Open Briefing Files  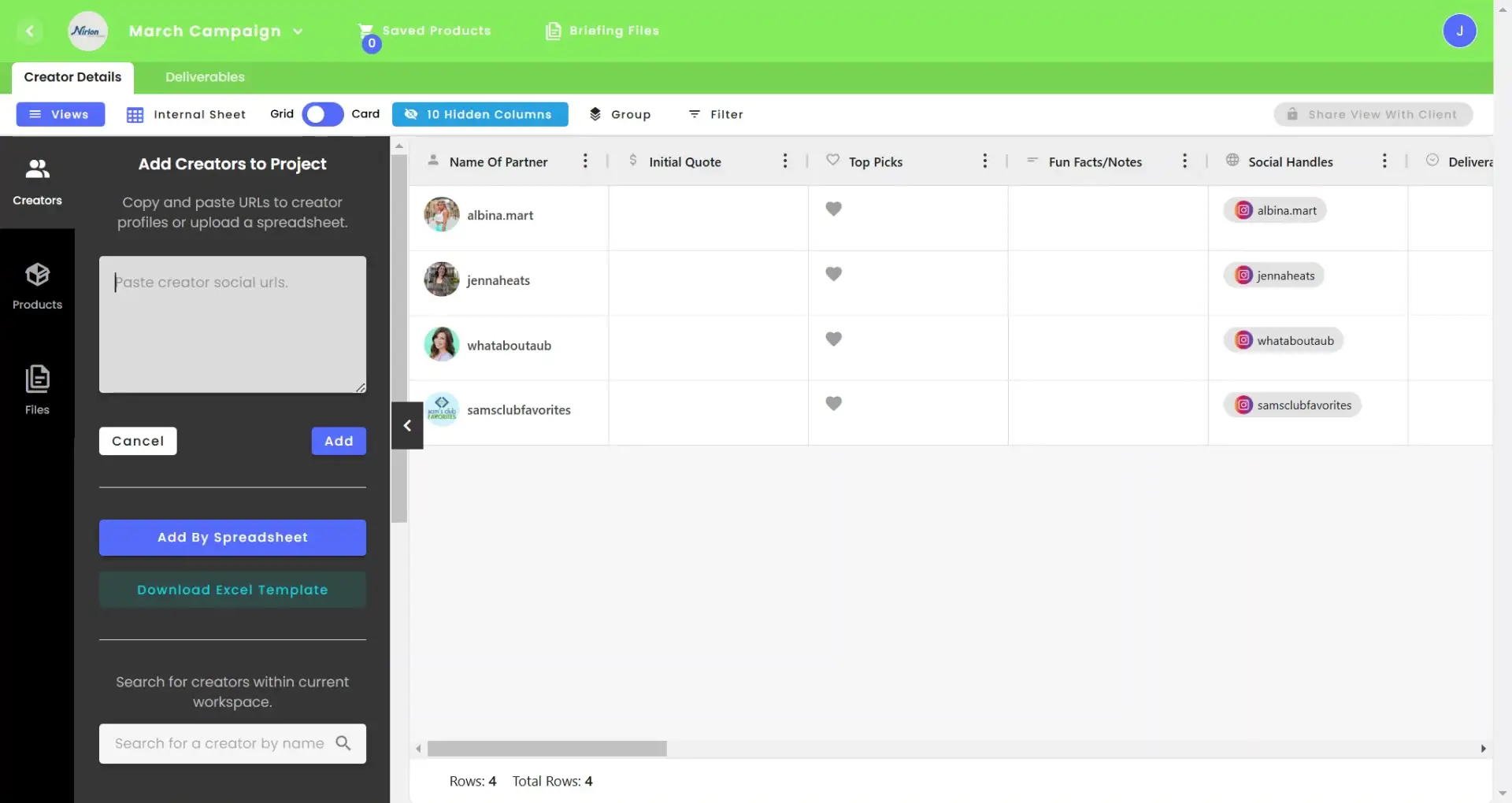[x=602, y=31]
